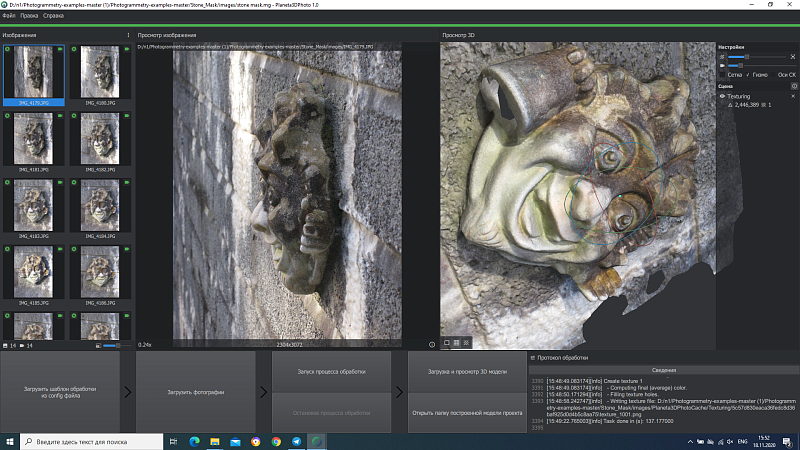Select point cloud mode in 3D viewer
Viewport: 800px width, 450px height.
point(466,343)
